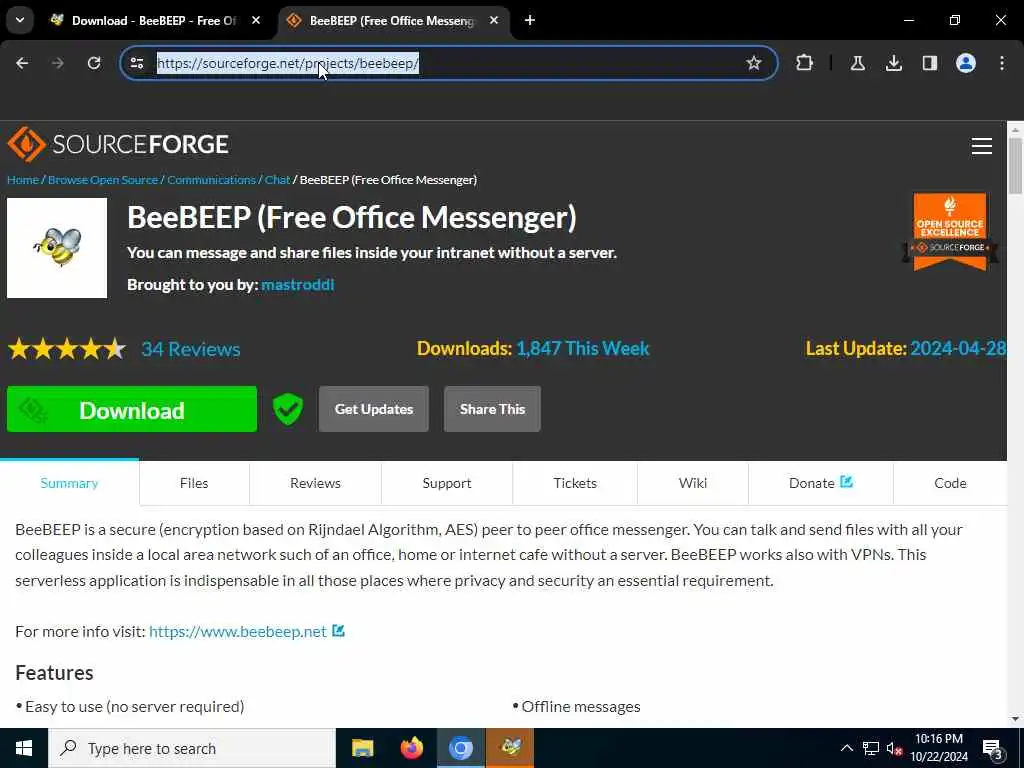The width and height of the screenshot is (1024, 768).
Task: Select the Summary tab
Action: (x=69, y=483)
